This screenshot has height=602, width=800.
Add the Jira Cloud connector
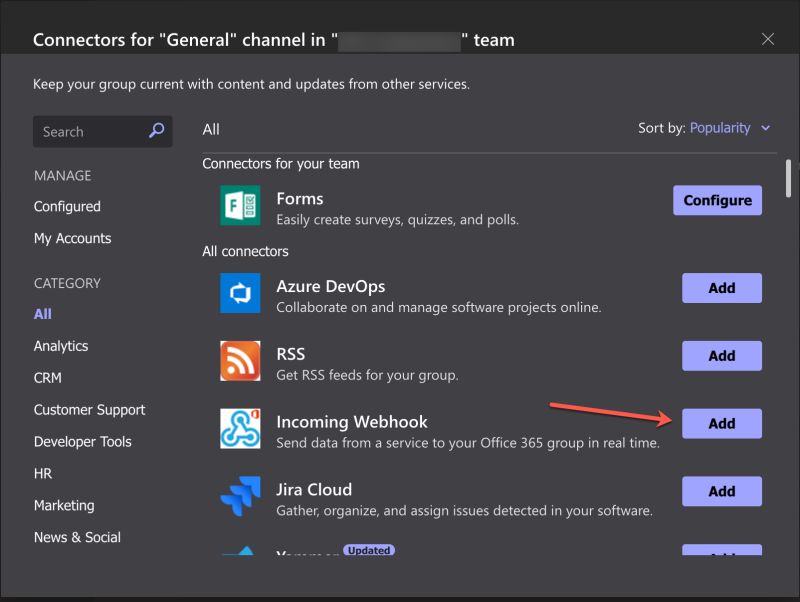click(x=721, y=491)
